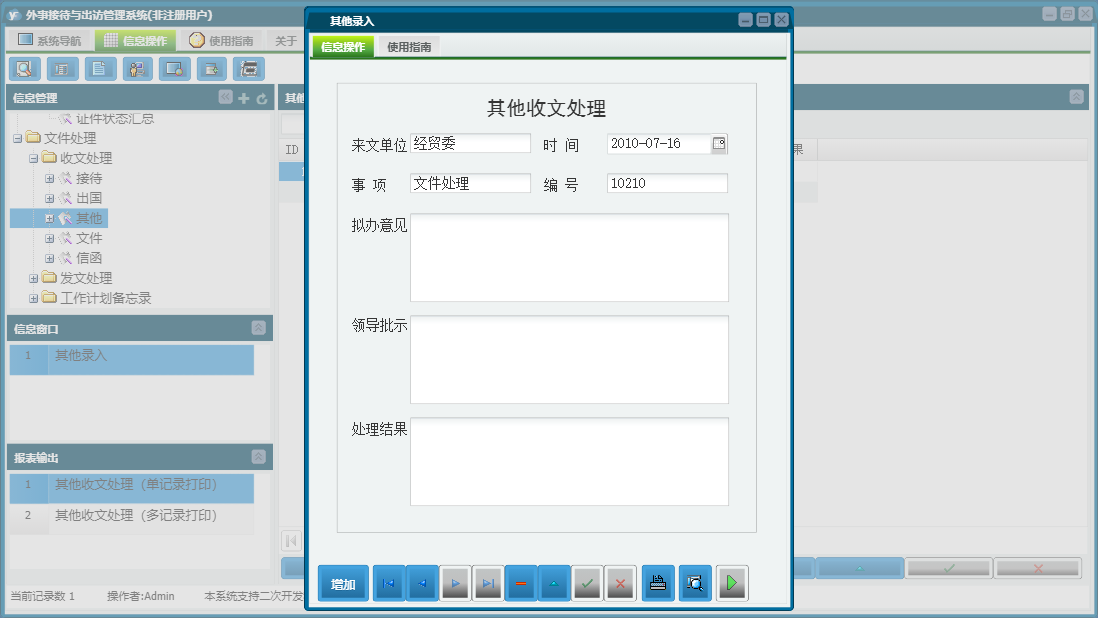Expand the 信函 tree node
The height and width of the screenshot is (618, 1098).
coord(47,258)
